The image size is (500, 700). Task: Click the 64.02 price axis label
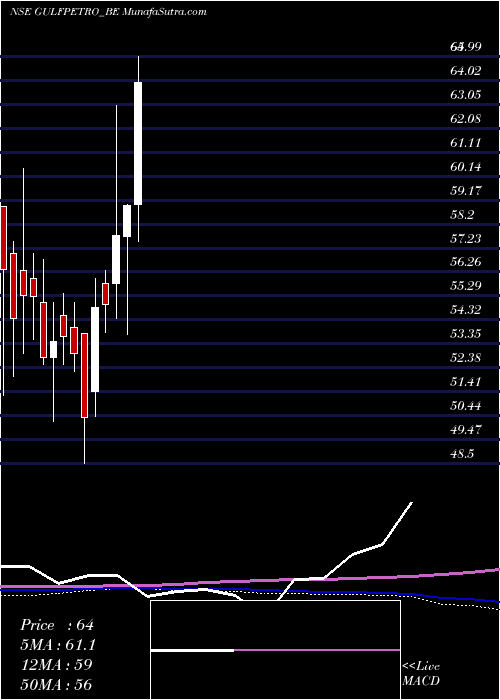466,71
